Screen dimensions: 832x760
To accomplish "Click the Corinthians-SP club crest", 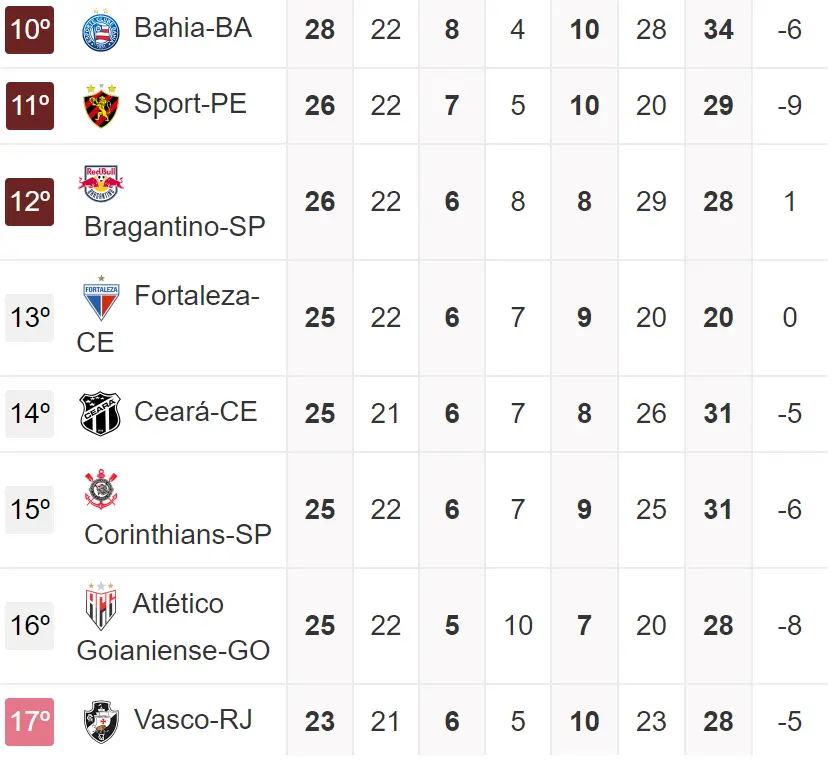I will (101, 490).
